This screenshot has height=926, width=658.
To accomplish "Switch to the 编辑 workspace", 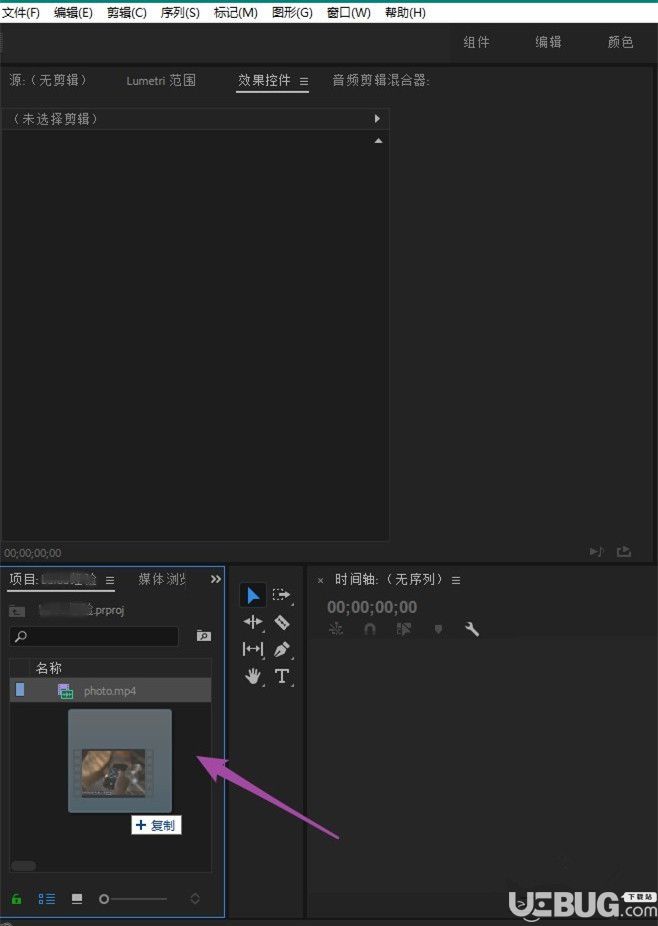I will [548, 42].
